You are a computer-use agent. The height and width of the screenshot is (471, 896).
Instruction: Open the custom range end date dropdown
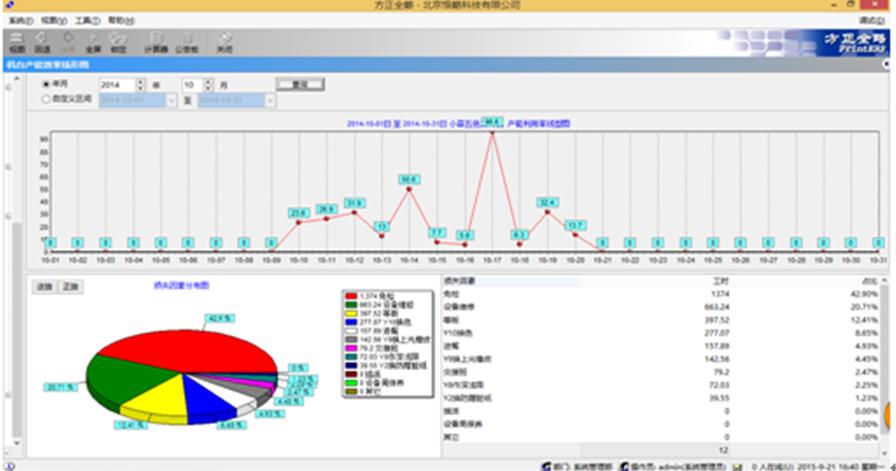pyautogui.click(x=268, y=100)
